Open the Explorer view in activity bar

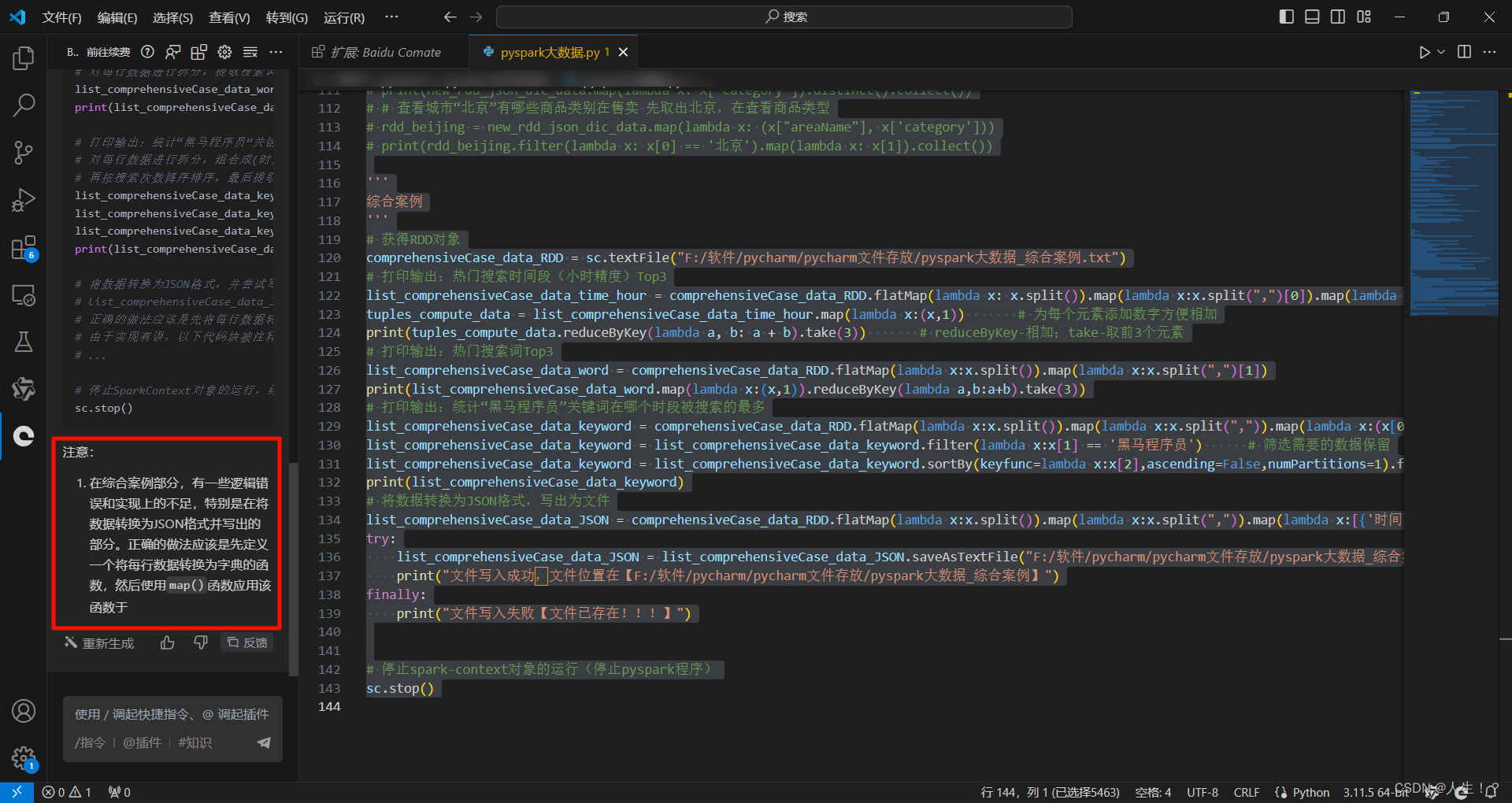click(x=24, y=57)
